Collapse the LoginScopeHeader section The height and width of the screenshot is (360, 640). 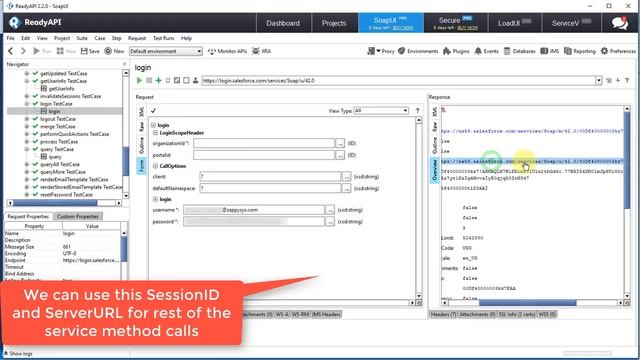pos(156,133)
